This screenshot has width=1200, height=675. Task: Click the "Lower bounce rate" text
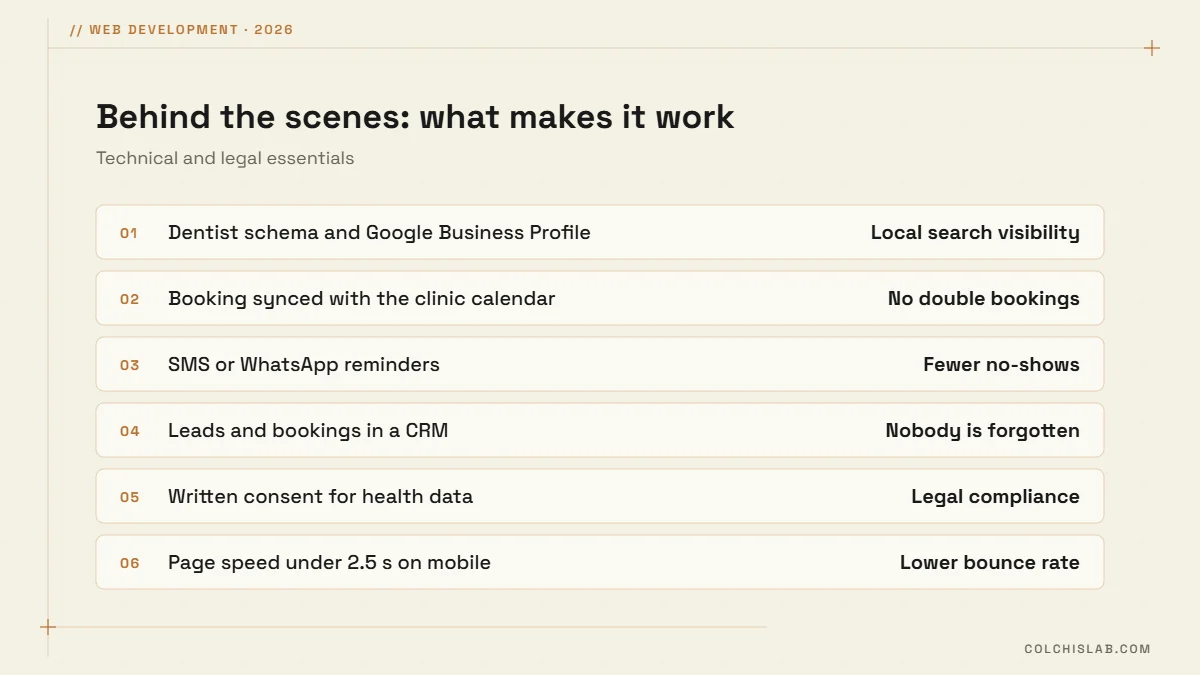(989, 563)
